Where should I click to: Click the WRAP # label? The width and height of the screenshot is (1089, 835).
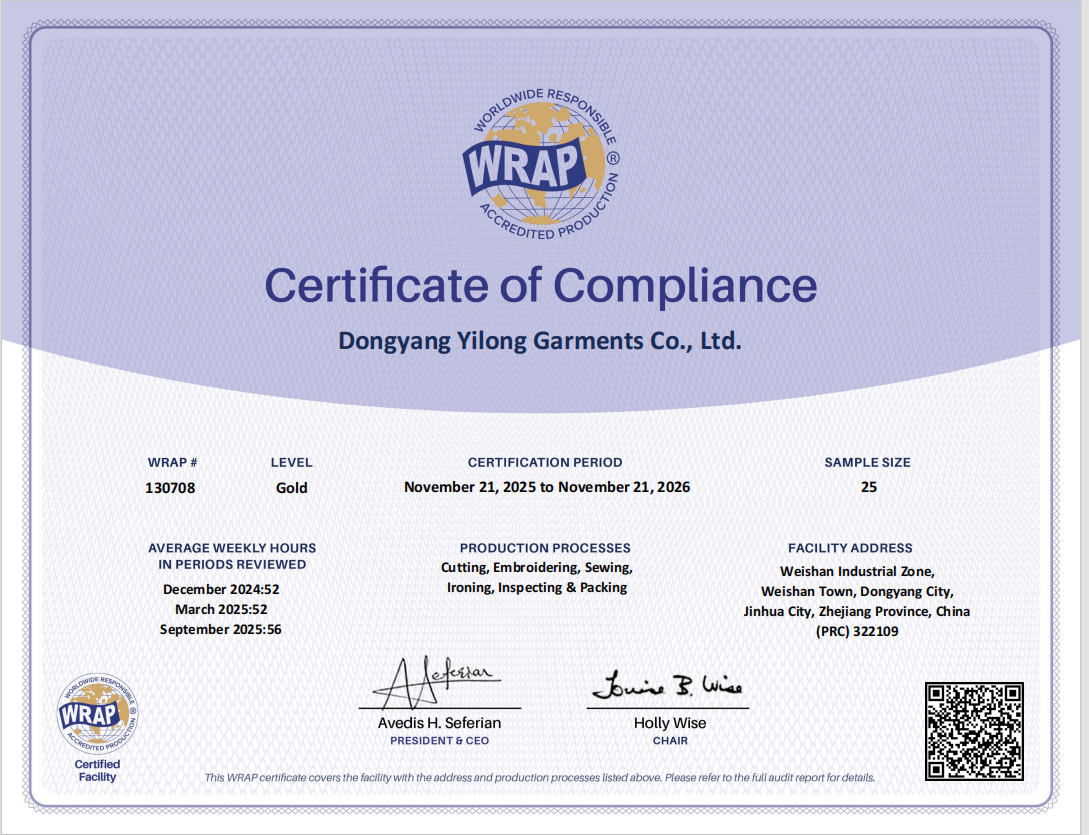point(172,463)
